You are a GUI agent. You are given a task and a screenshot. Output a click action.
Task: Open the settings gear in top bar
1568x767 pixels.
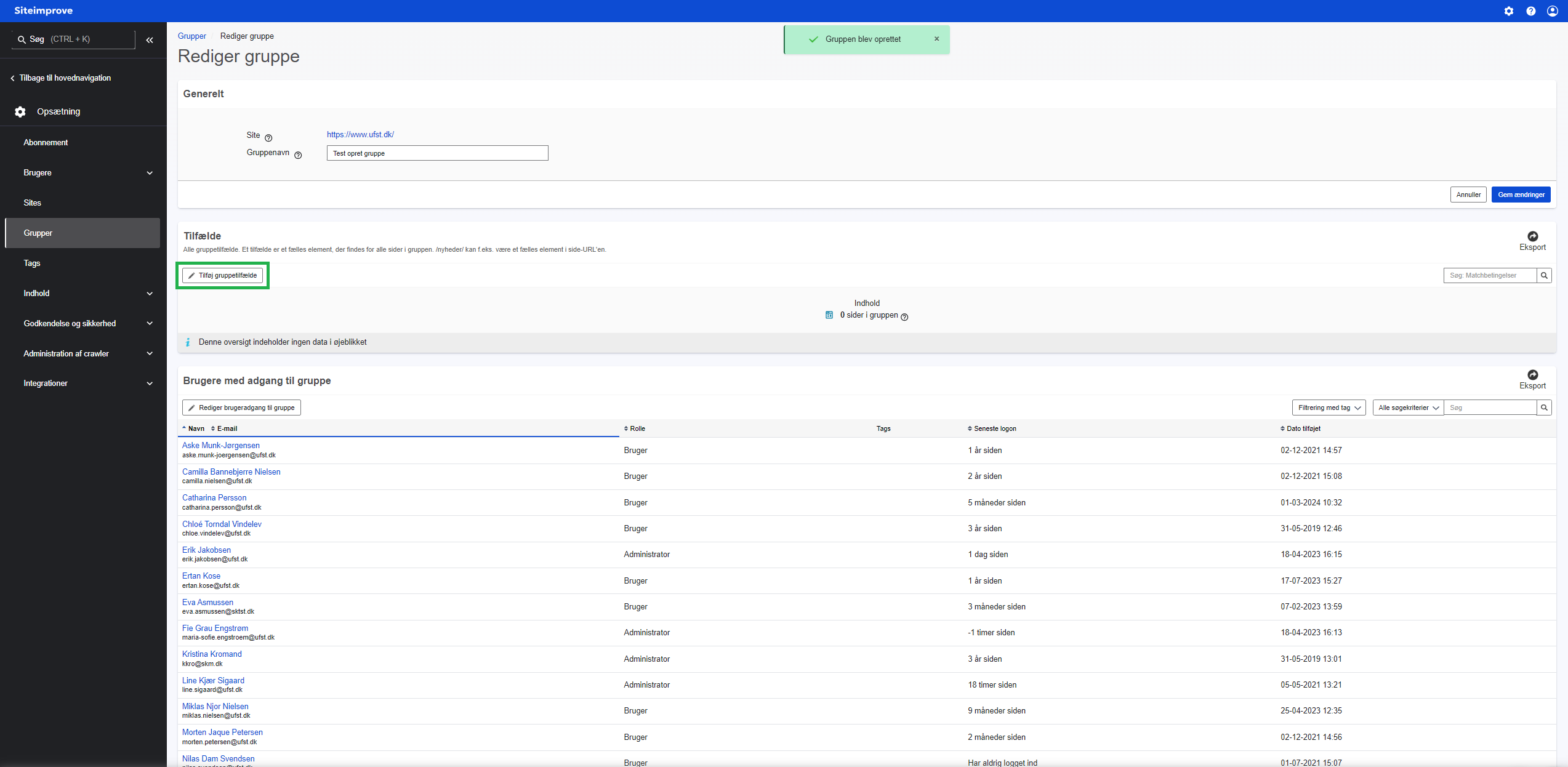(x=1508, y=11)
